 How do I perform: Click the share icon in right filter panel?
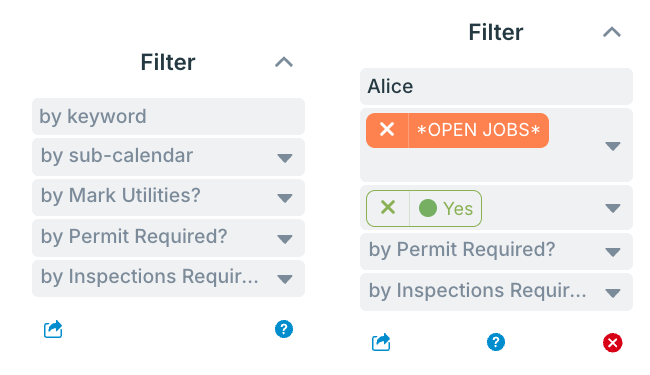tap(381, 342)
